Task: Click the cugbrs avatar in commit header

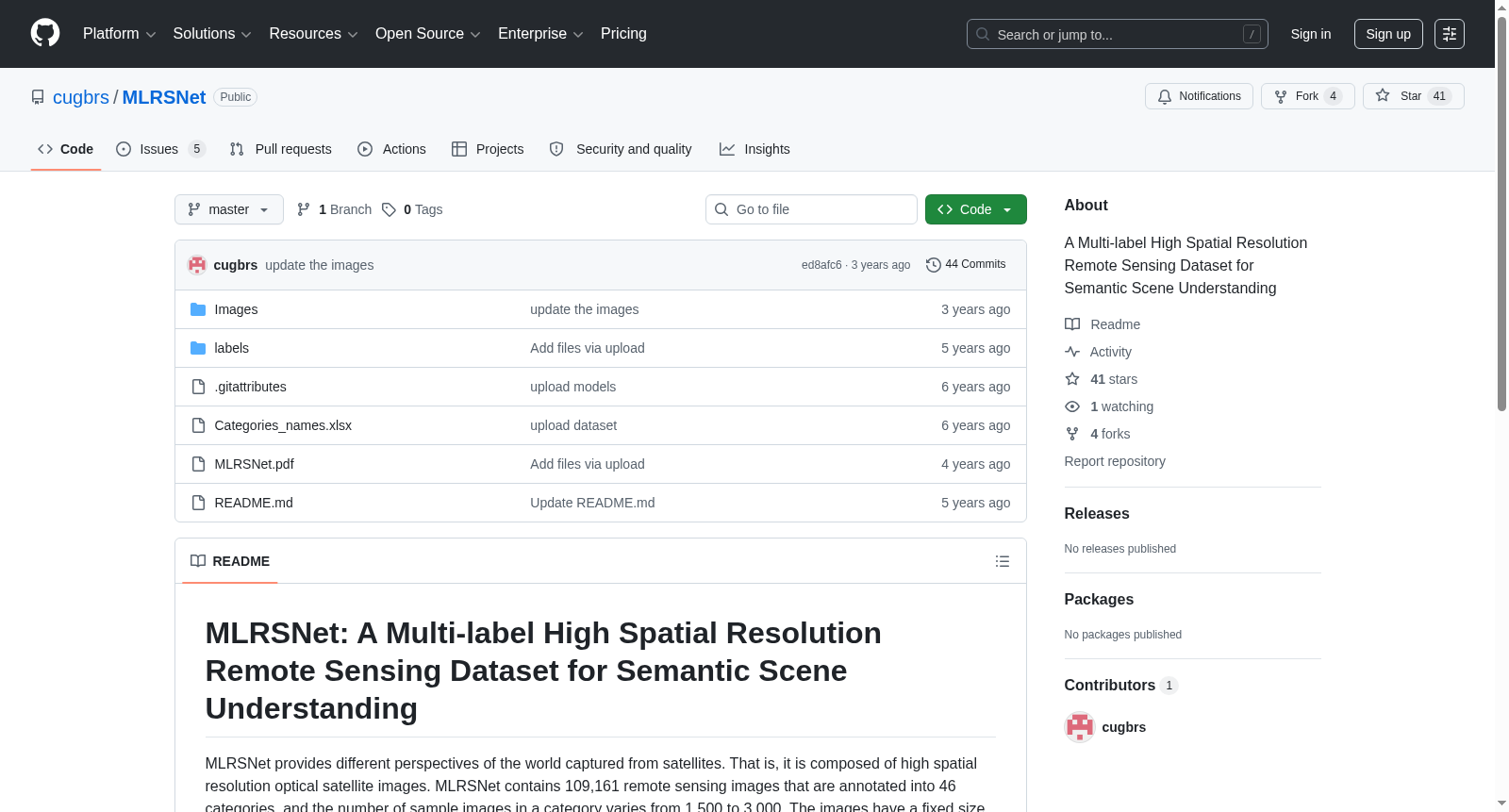Action: point(197,265)
